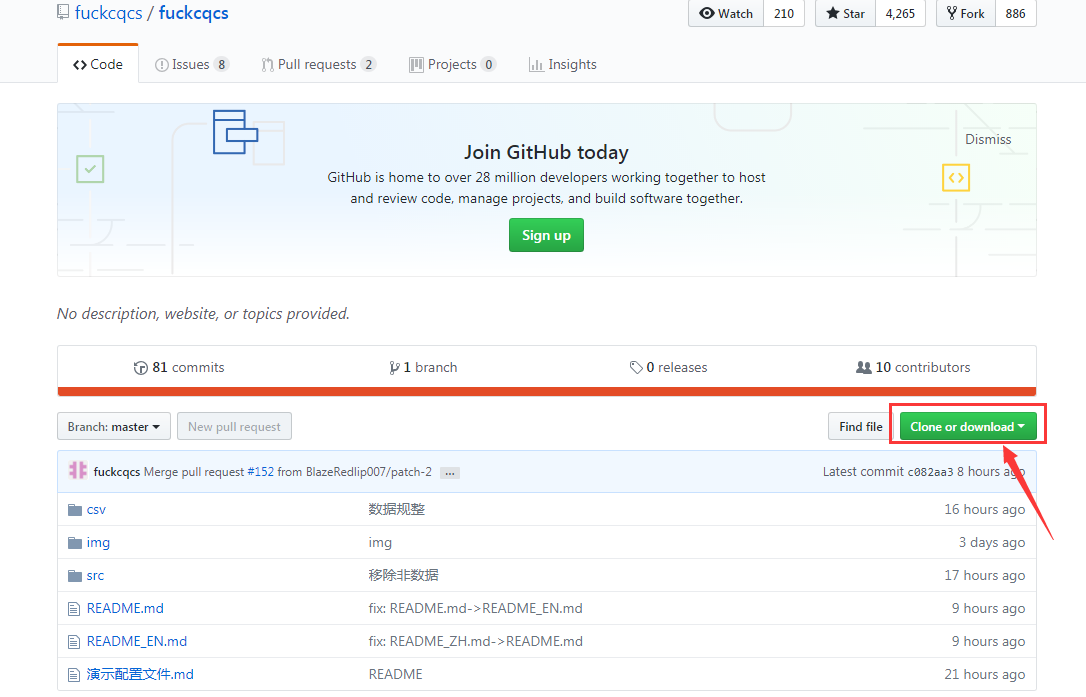1086x697 pixels.
Task: Open the img folder icon
Action: pos(75,542)
